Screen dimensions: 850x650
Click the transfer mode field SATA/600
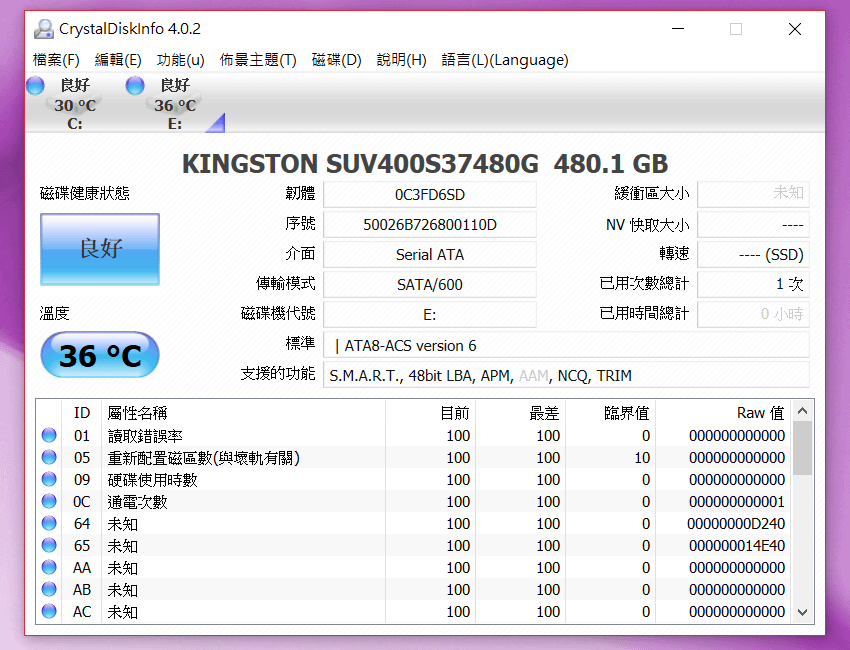click(430, 284)
